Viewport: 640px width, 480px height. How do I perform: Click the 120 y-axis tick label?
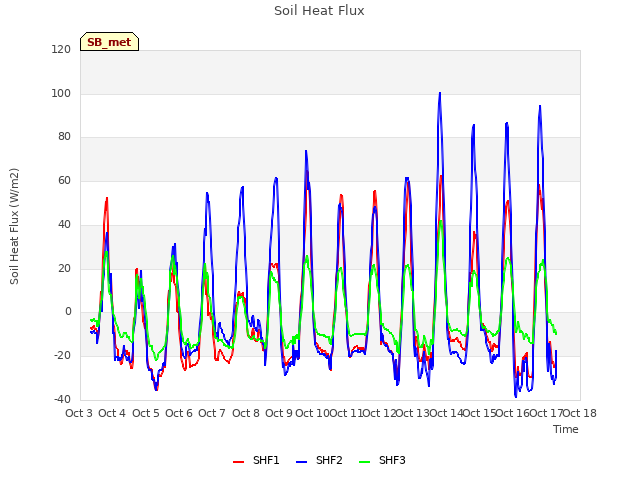pos(61,49)
